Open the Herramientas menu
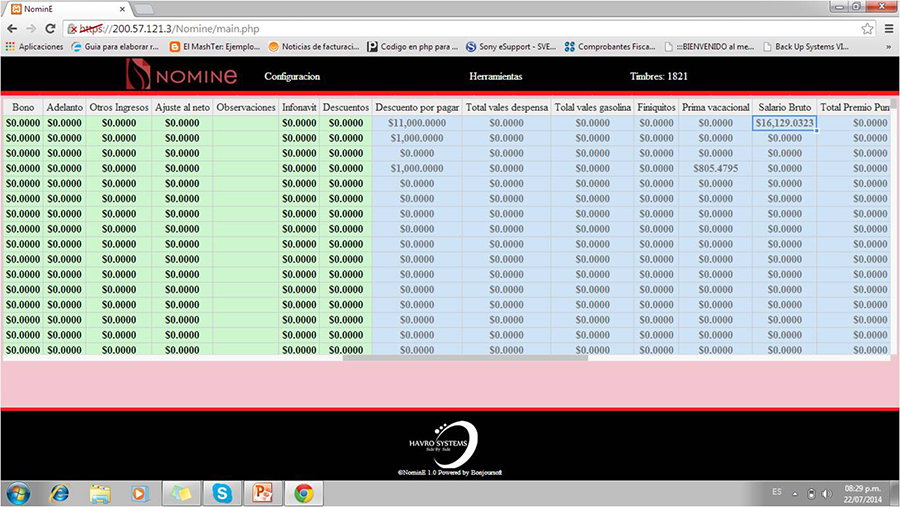Image resolution: width=900 pixels, height=507 pixels. click(x=495, y=76)
